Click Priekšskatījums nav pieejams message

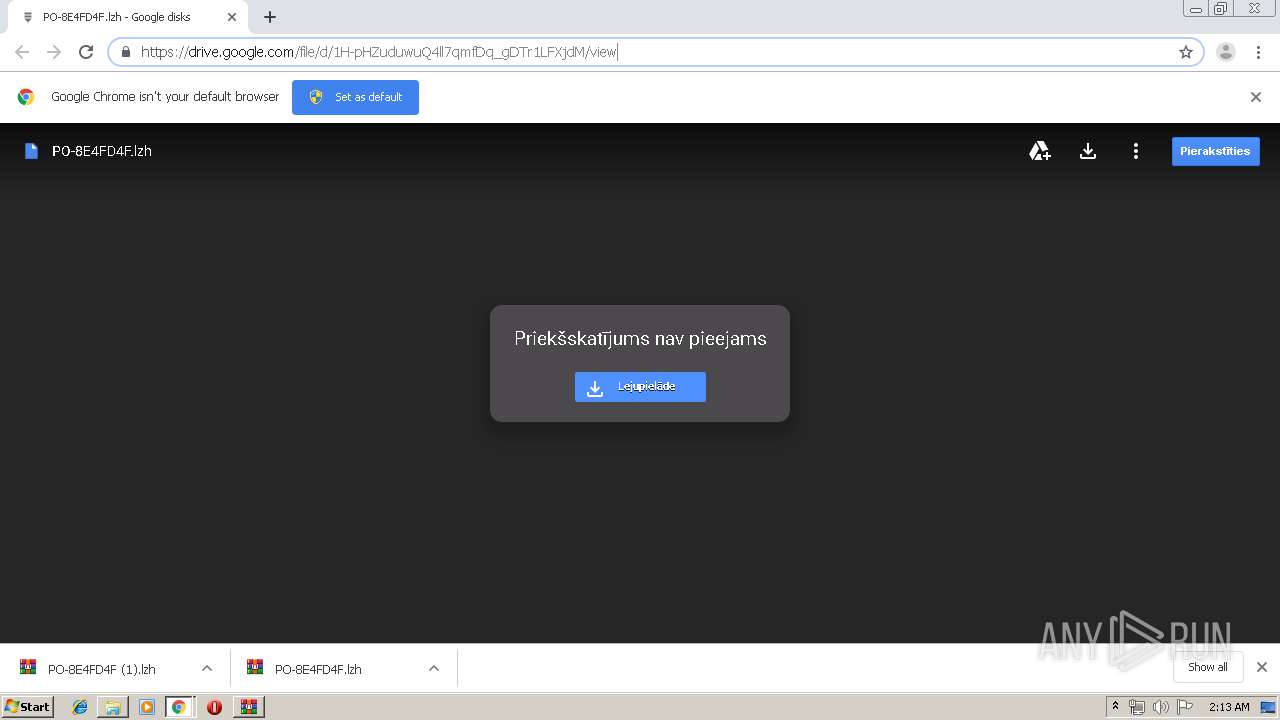640,339
